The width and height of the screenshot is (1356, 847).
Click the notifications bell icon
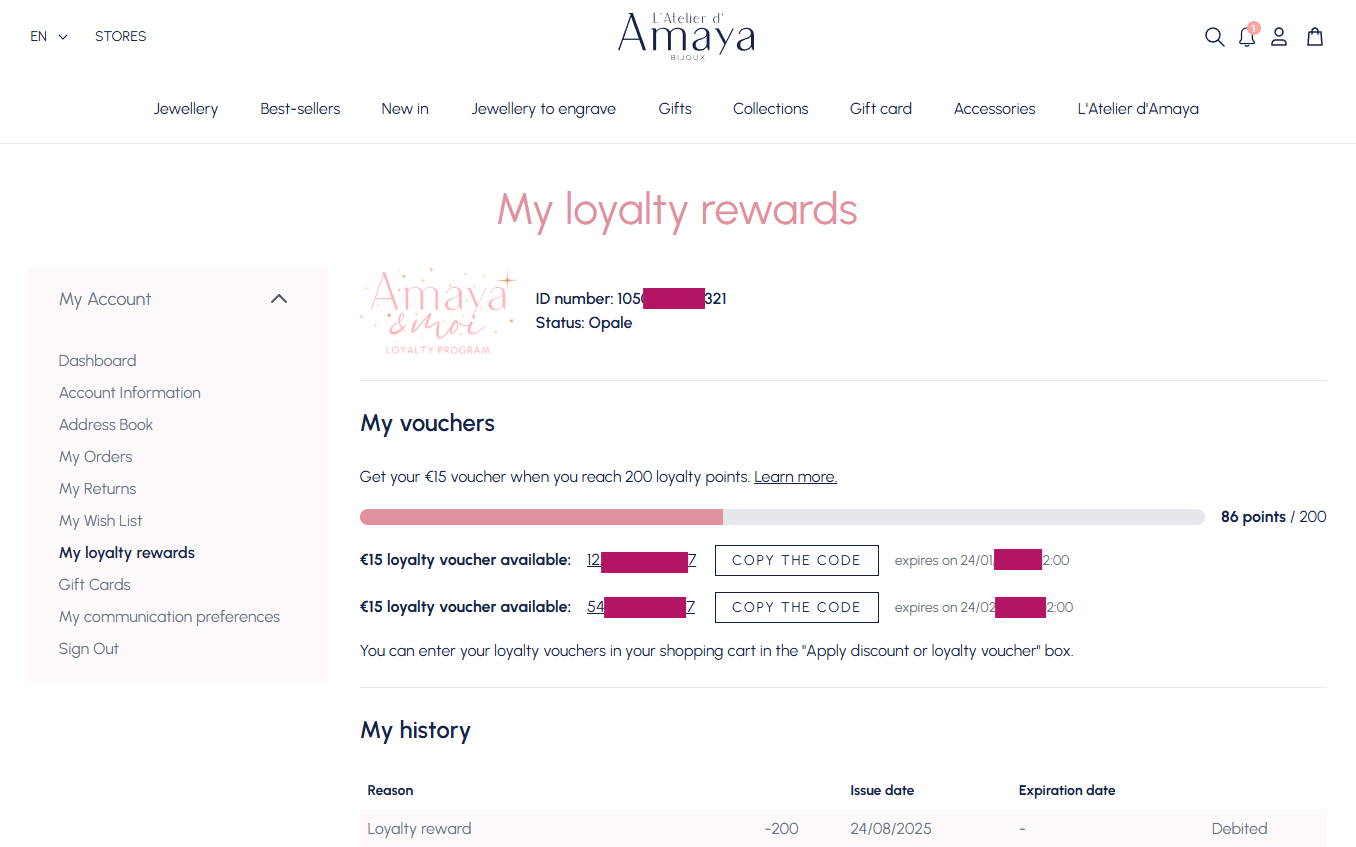(x=1246, y=37)
